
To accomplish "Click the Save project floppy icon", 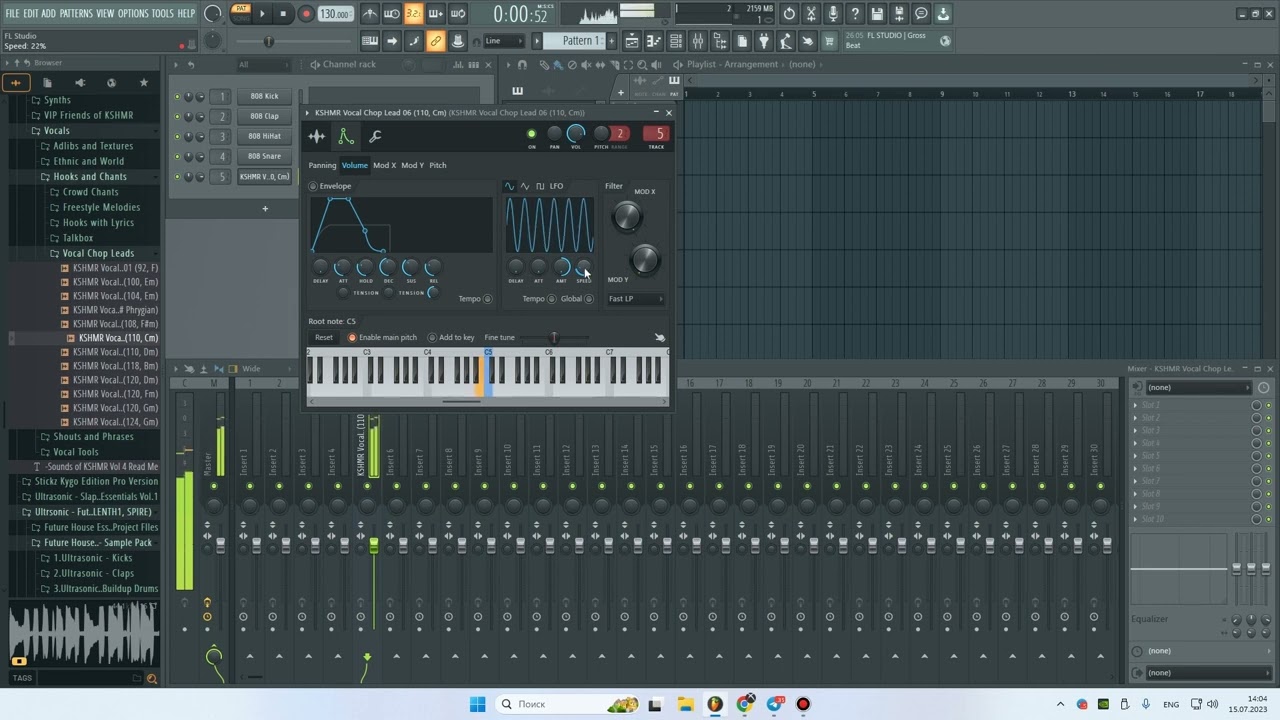I will [877, 14].
